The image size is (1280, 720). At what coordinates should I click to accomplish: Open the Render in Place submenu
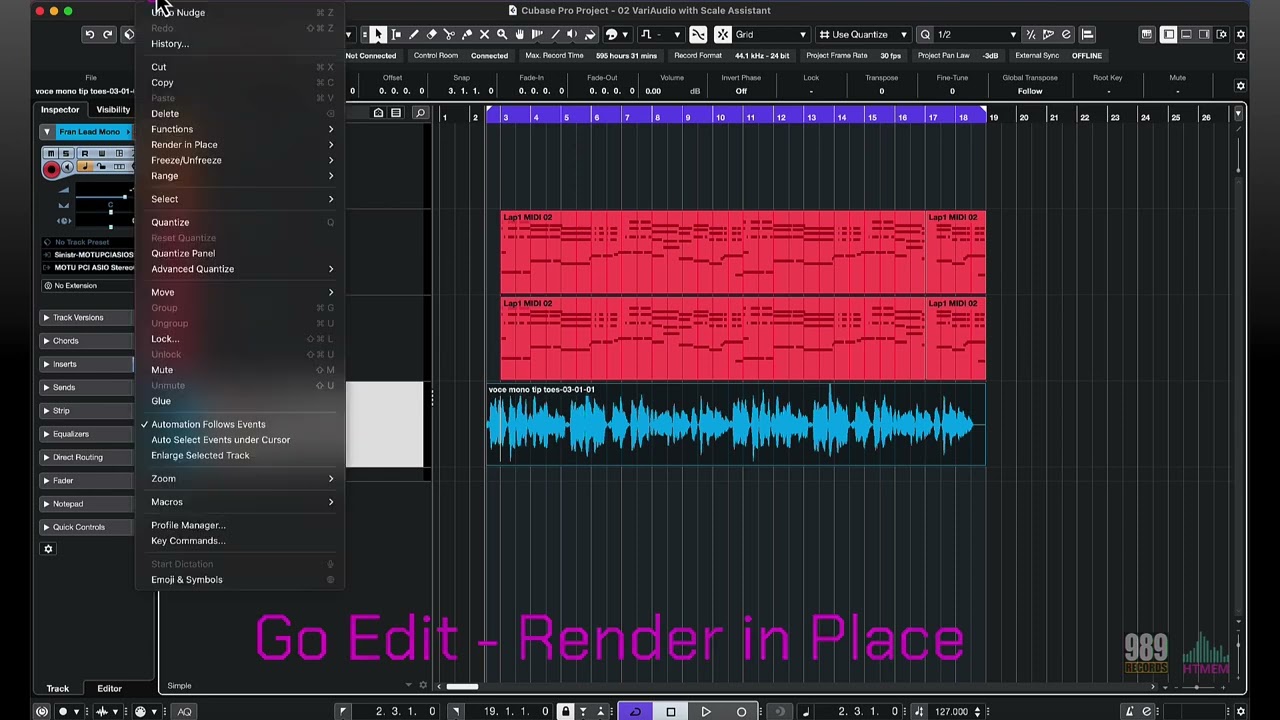[240, 144]
